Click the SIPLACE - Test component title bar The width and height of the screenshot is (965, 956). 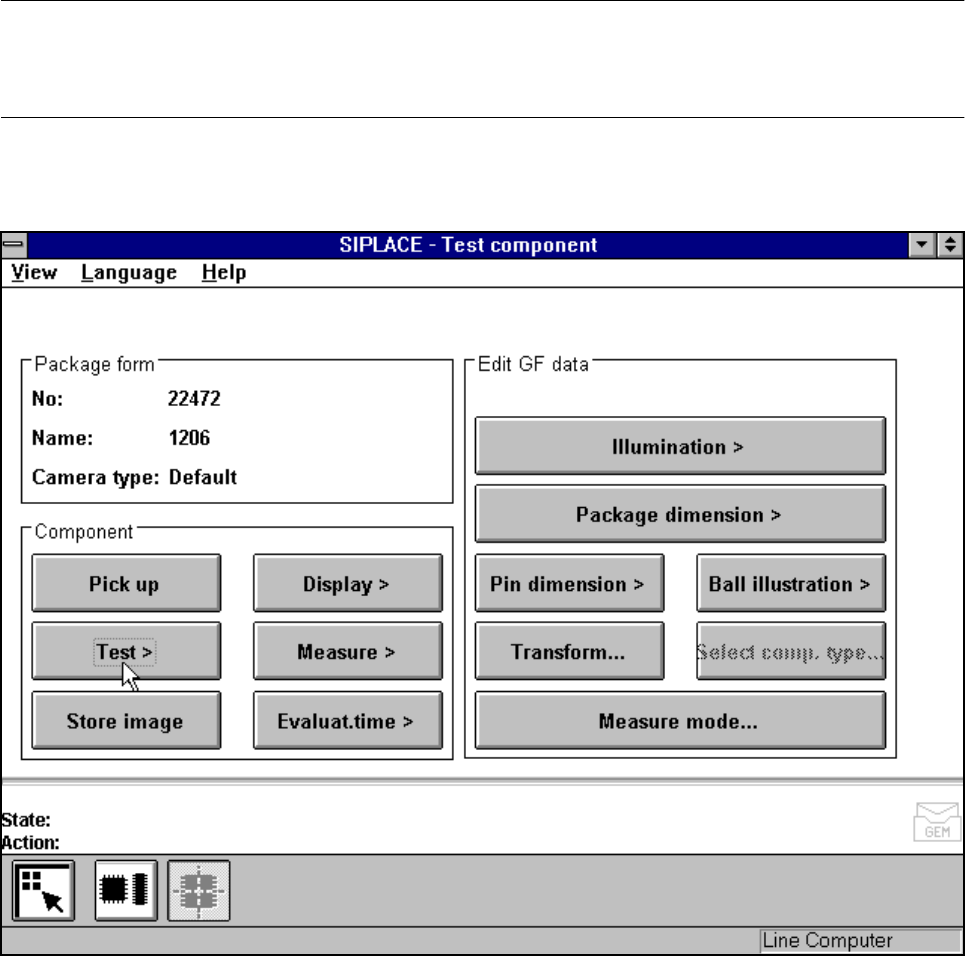pyautogui.click(x=468, y=244)
